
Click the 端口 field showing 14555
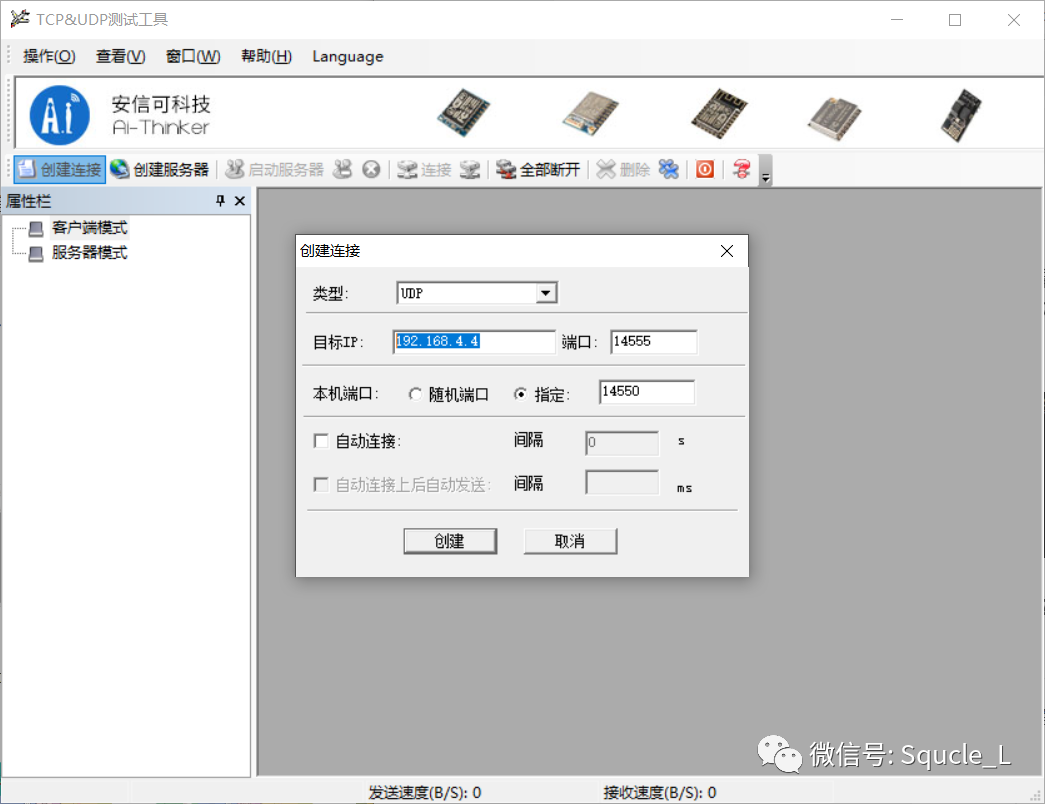tap(654, 342)
